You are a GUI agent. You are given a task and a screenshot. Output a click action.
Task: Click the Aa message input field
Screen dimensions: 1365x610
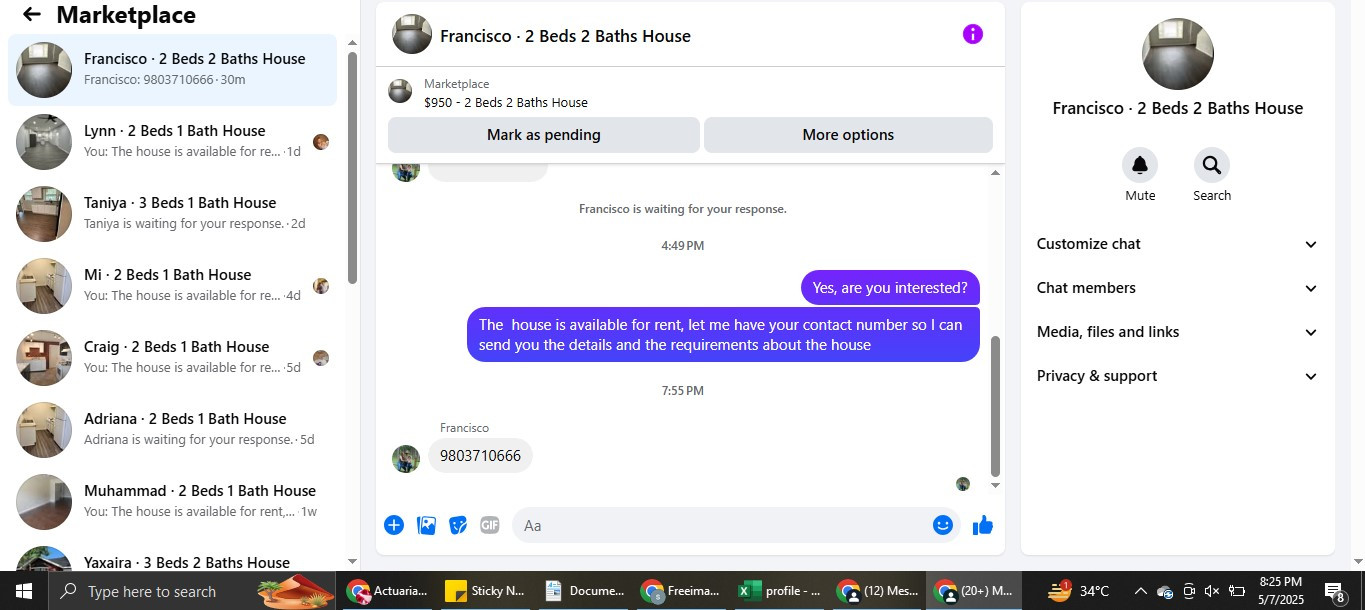pyautogui.click(x=720, y=525)
